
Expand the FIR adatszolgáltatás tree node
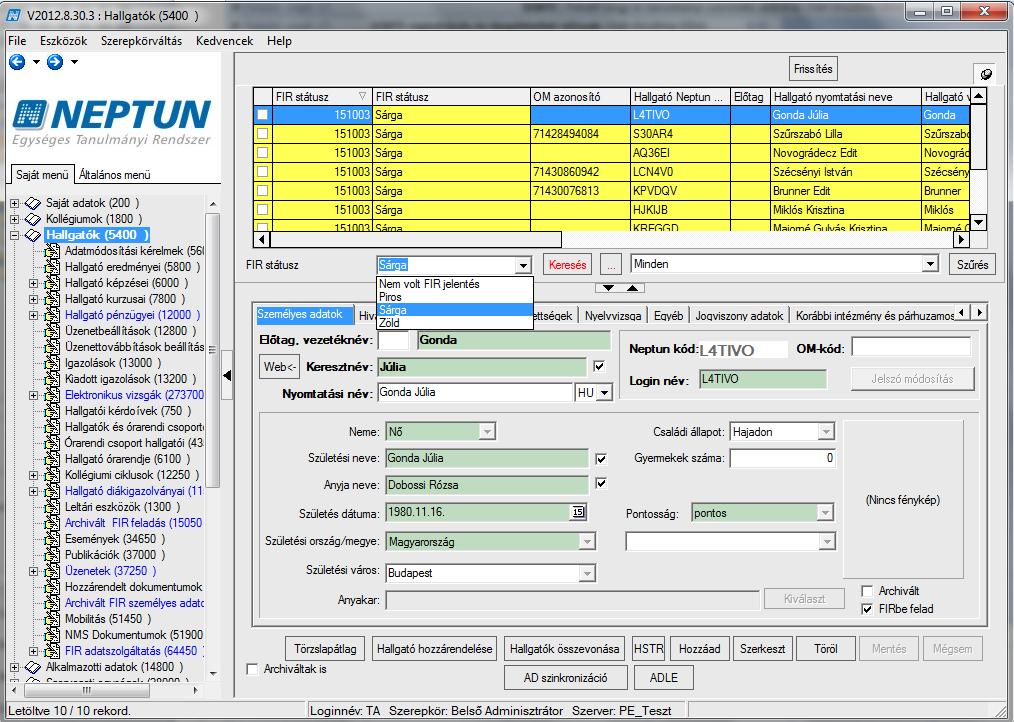click(34, 651)
